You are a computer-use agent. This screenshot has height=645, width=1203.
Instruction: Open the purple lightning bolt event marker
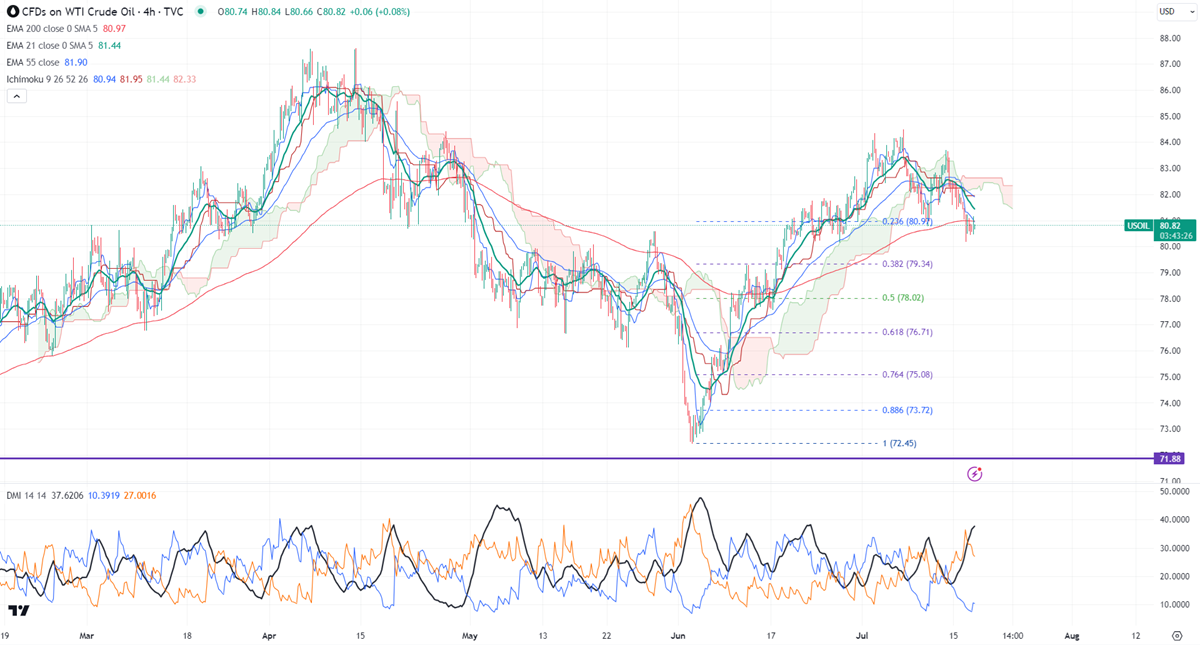976,472
